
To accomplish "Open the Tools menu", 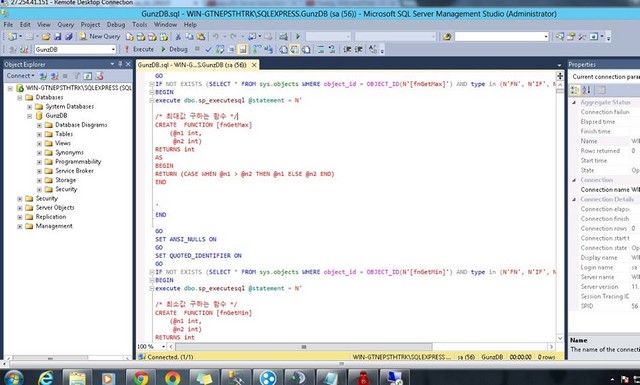I will pyautogui.click(x=139, y=24).
